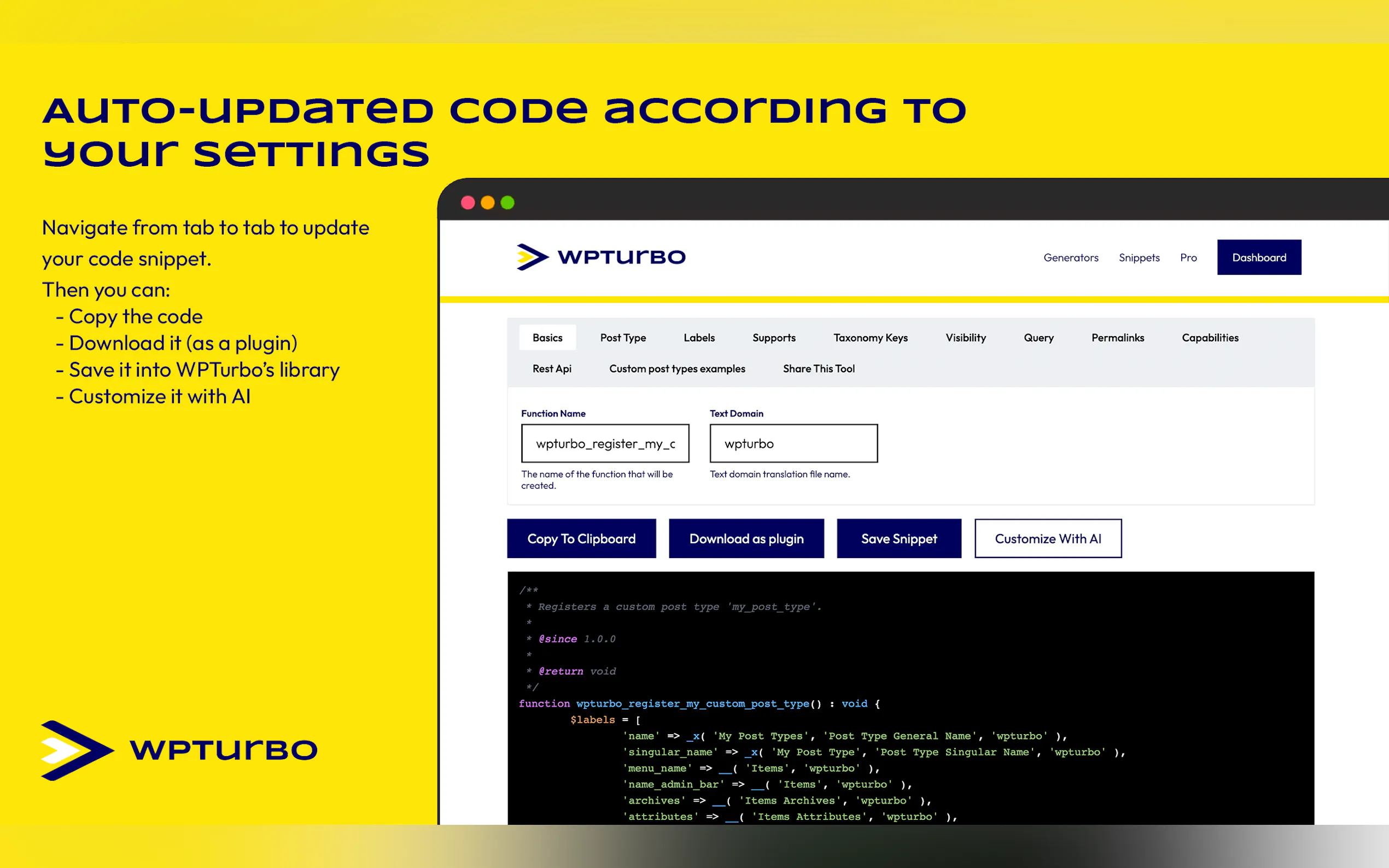The height and width of the screenshot is (868, 1389).
Task: Open the Post Type tab
Action: 622,338
